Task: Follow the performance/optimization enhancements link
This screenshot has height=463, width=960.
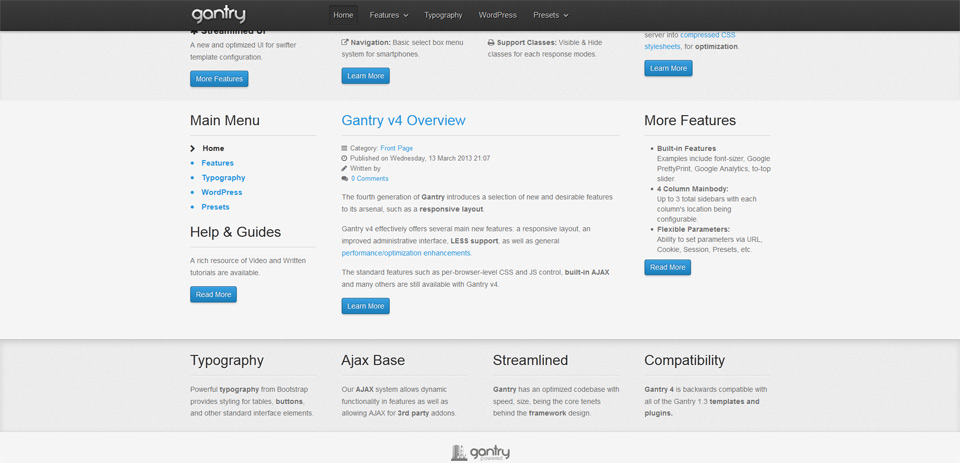Action: tap(406, 253)
